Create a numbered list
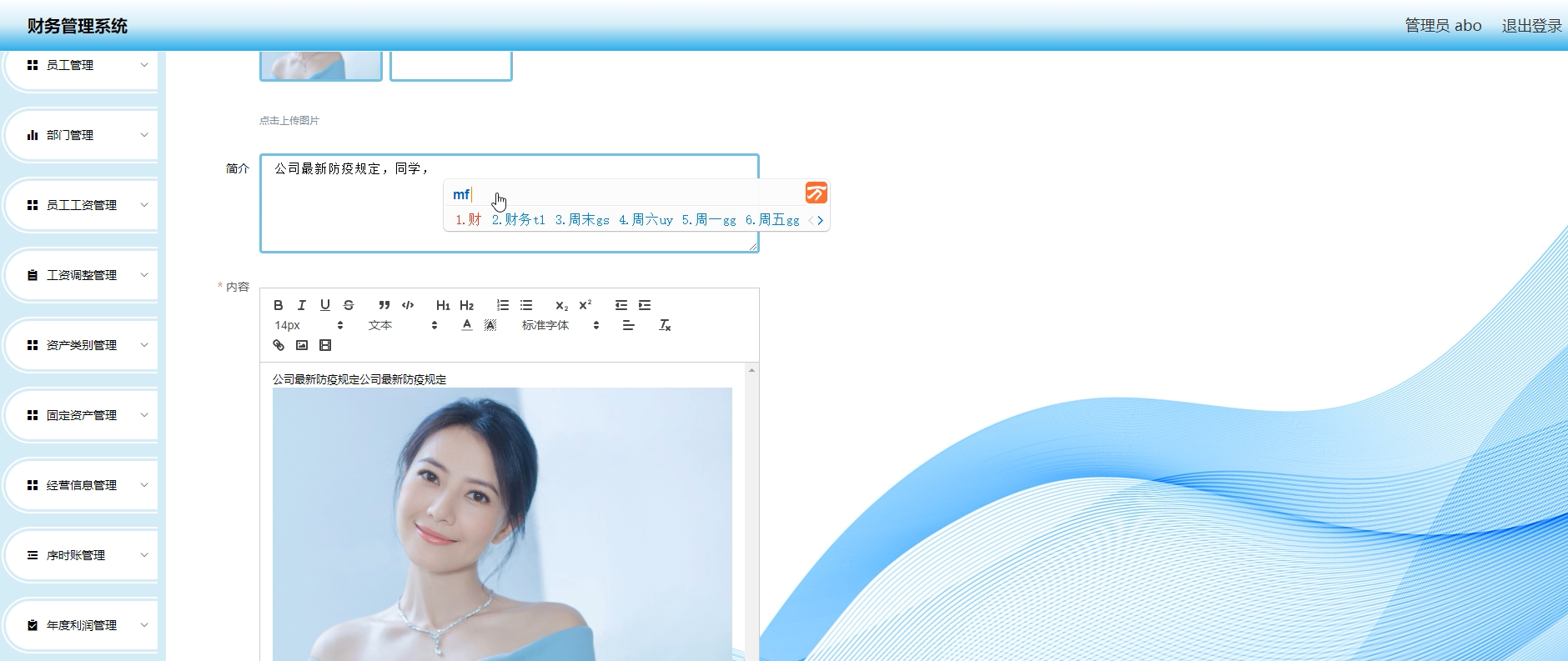Image resolution: width=1568 pixels, height=661 pixels. point(502,305)
